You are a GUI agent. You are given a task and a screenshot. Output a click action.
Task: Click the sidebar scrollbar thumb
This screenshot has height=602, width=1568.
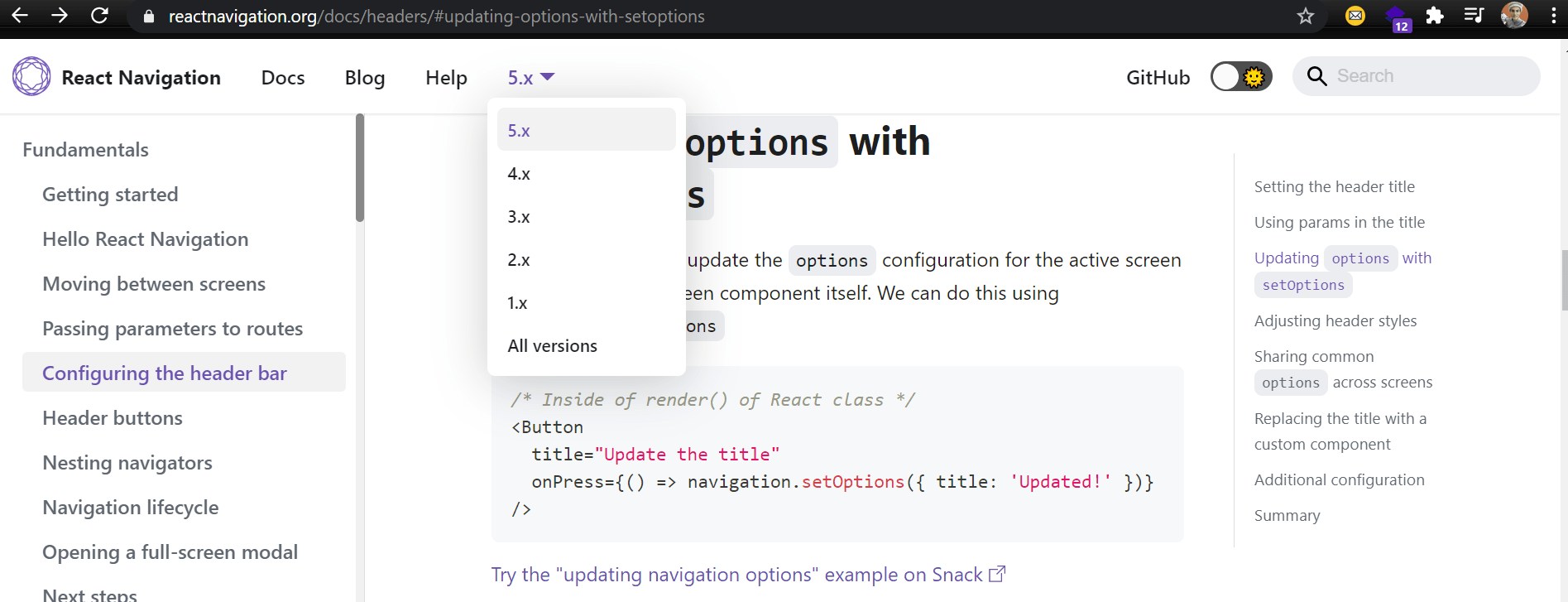pyautogui.click(x=360, y=168)
